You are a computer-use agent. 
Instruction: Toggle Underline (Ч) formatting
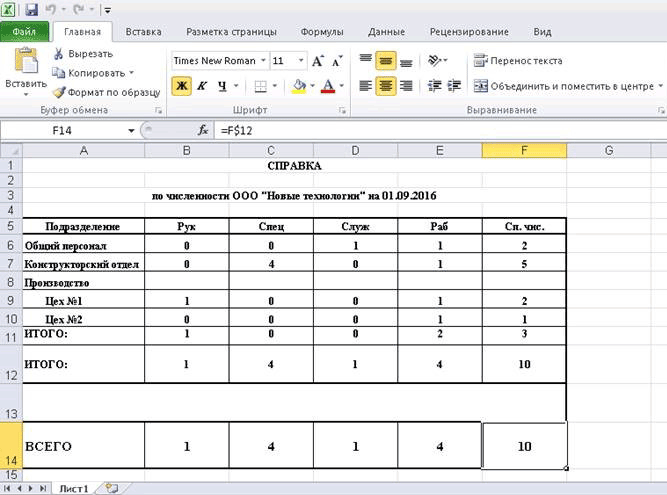coord(222,86)
